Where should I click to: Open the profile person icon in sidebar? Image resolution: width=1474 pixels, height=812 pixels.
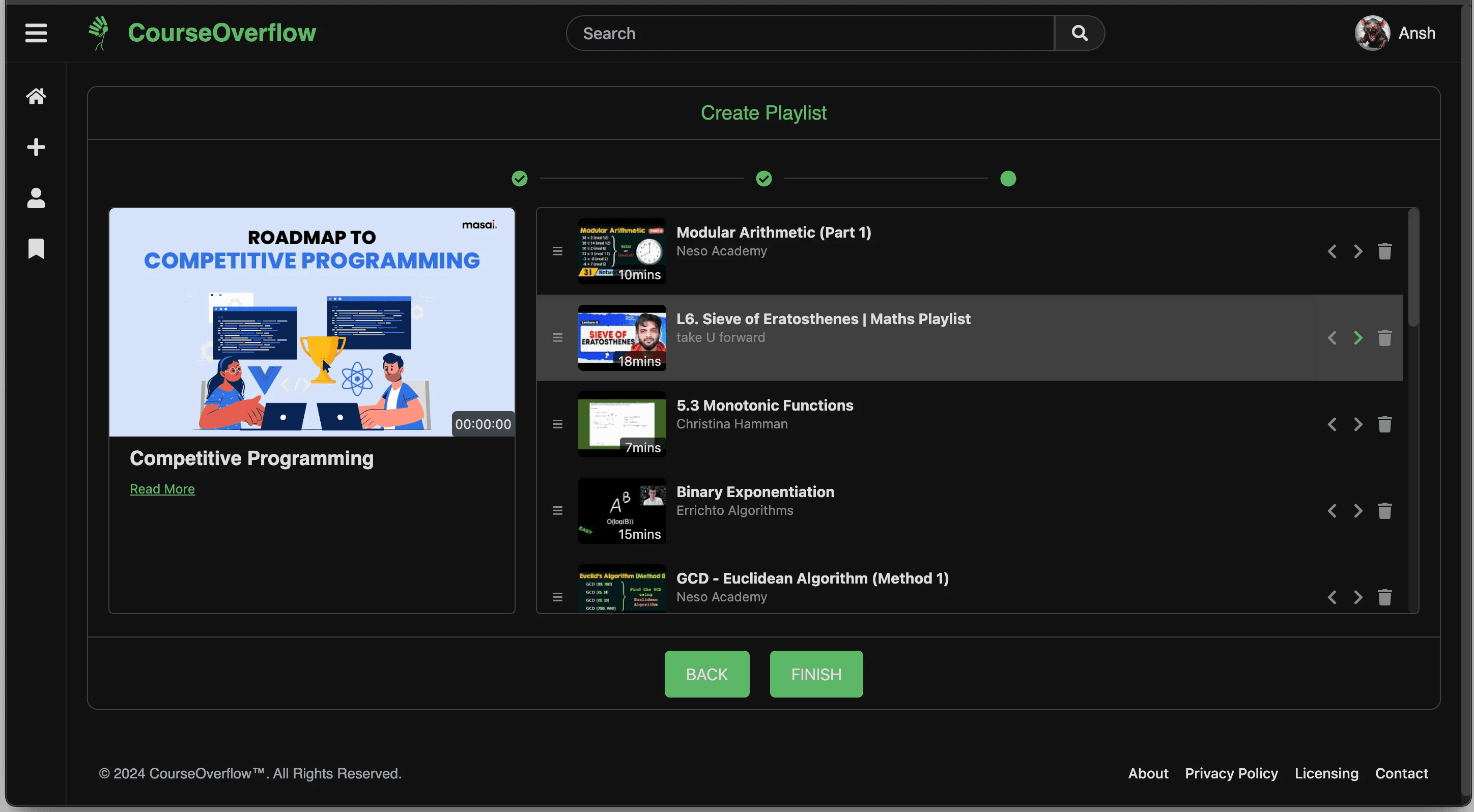point(36,198)
